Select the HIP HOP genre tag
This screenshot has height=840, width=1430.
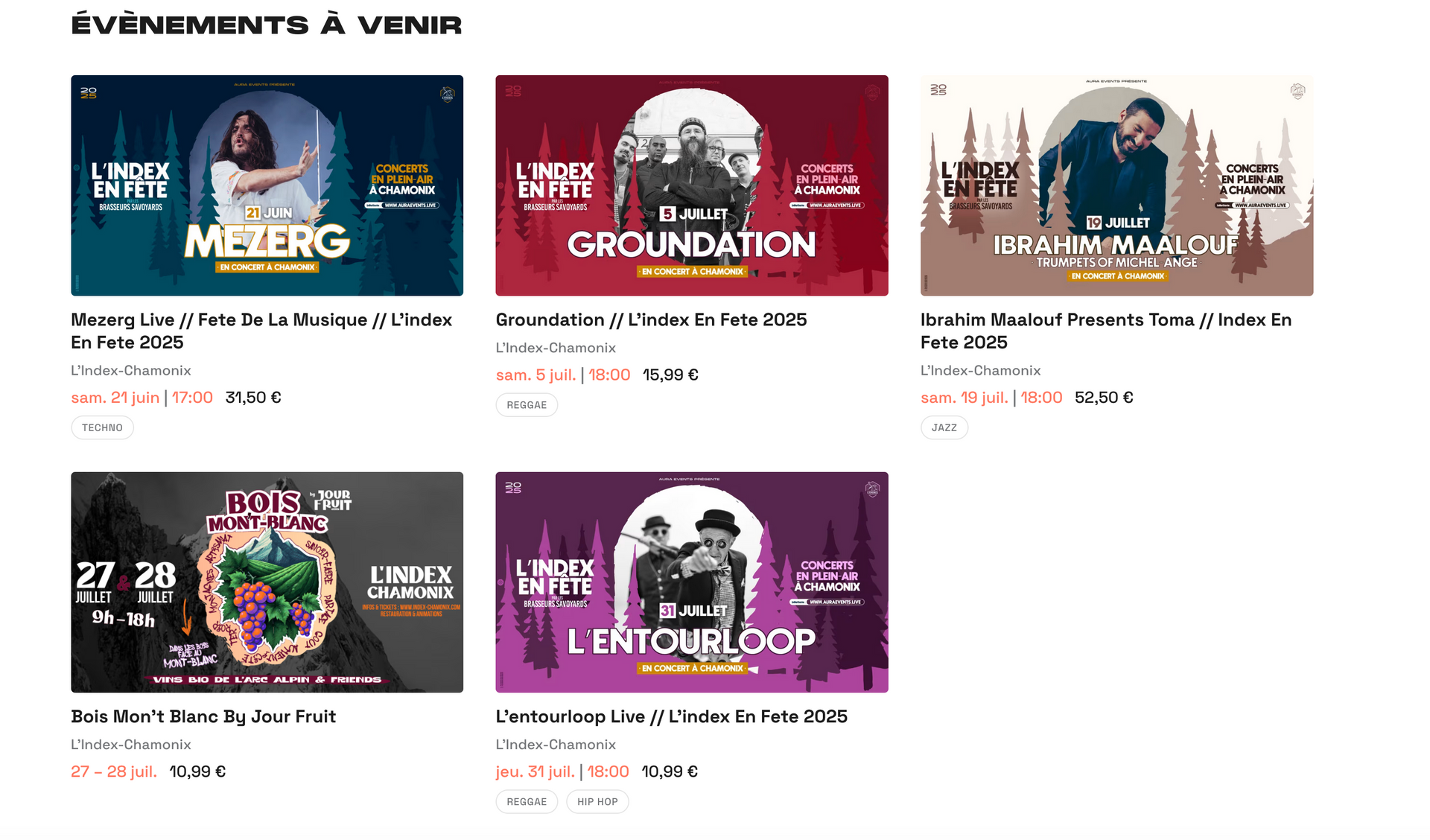point(597,802)
